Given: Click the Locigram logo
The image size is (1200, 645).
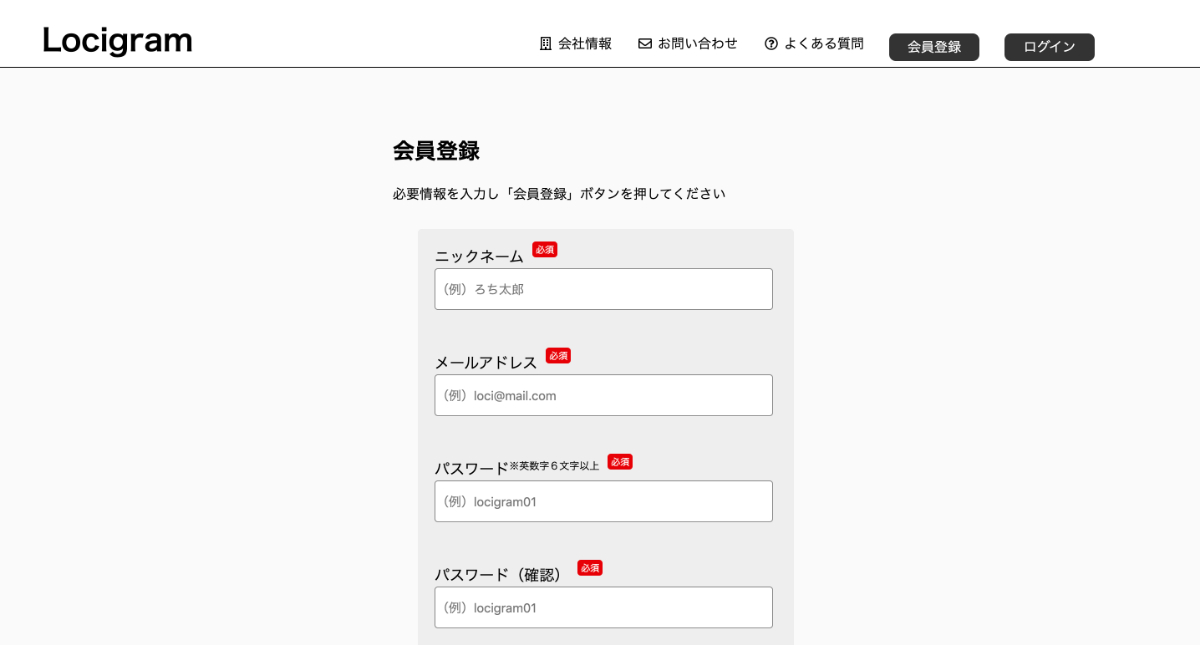Looking at the screenshot, I should (x=117, y=41).
